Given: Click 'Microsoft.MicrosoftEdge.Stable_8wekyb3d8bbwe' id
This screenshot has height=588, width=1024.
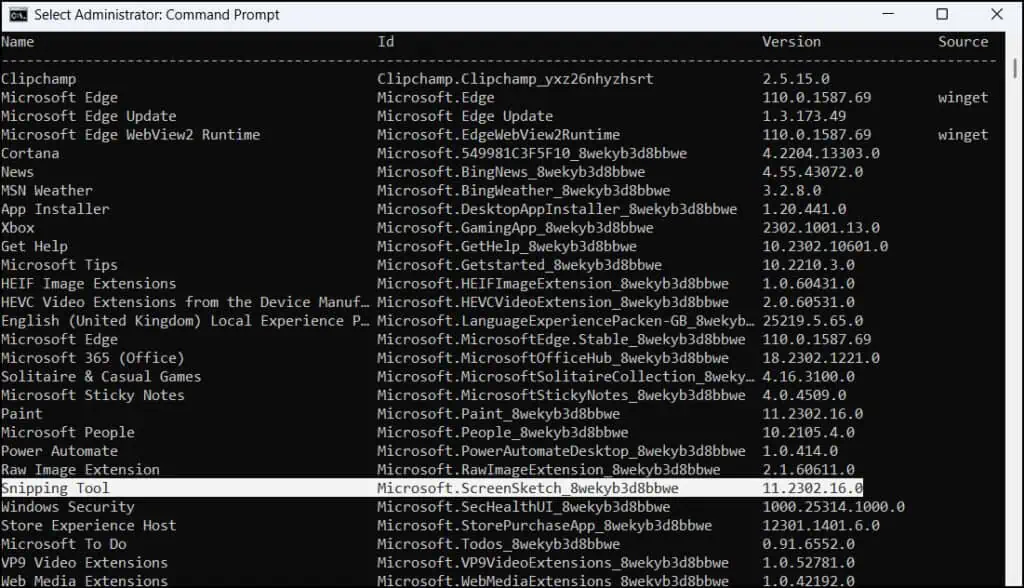Looking at the screenshot, I should click(561, 340).
